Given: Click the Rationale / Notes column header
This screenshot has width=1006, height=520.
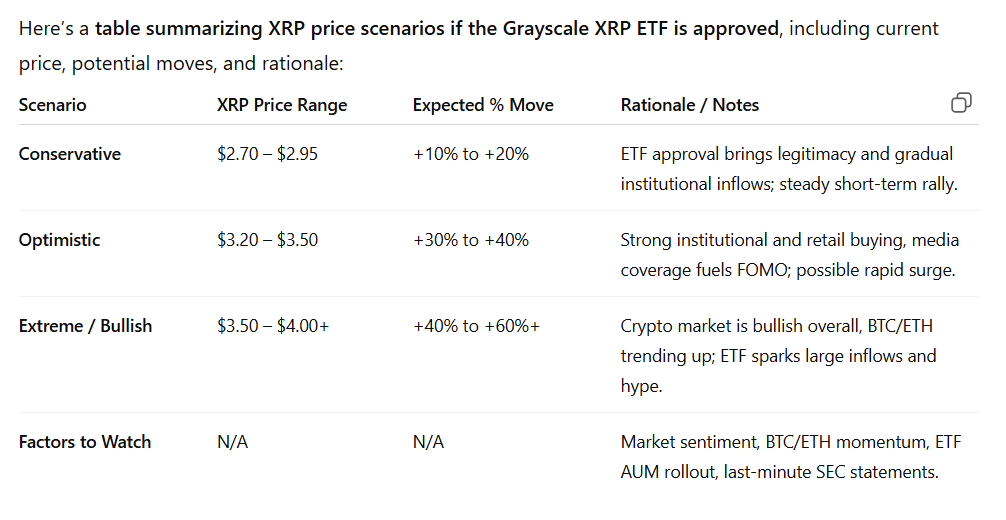Looking at the screenshot, I should [x=690, y=105].
